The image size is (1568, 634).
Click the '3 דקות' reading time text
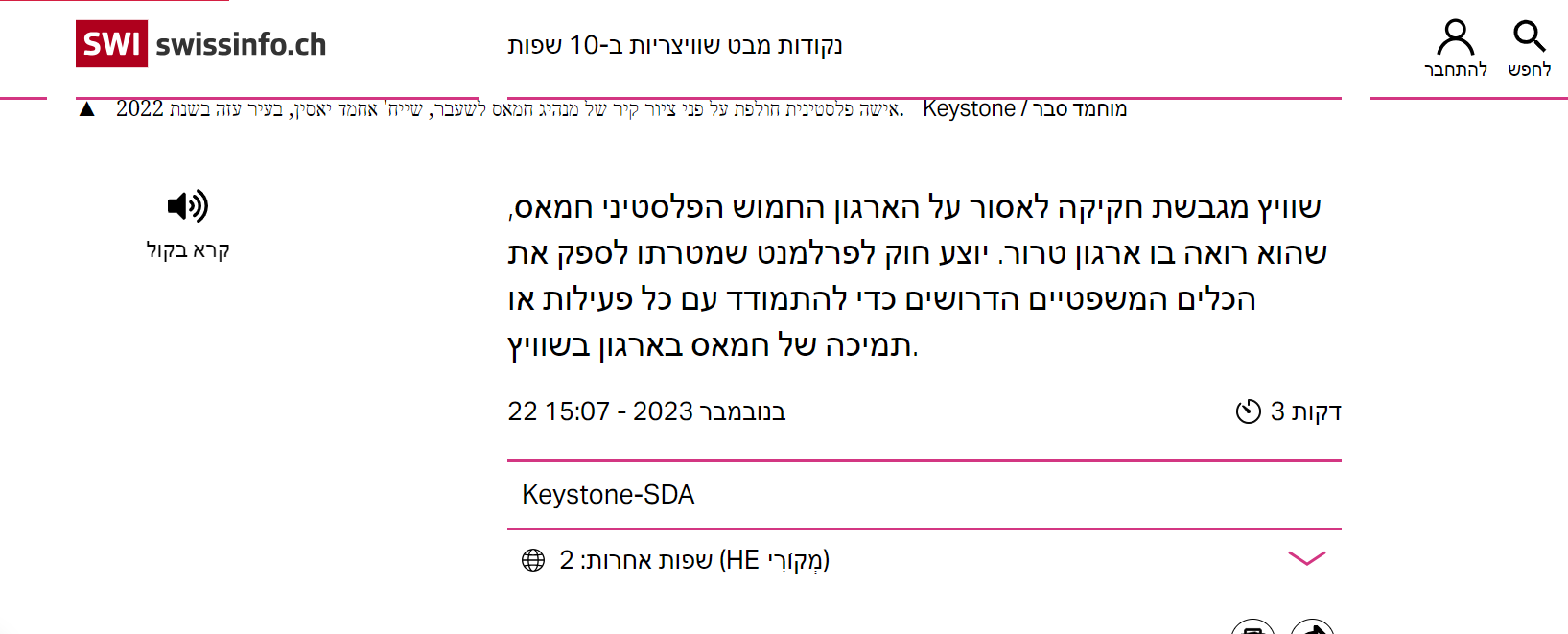[1305, 411]
